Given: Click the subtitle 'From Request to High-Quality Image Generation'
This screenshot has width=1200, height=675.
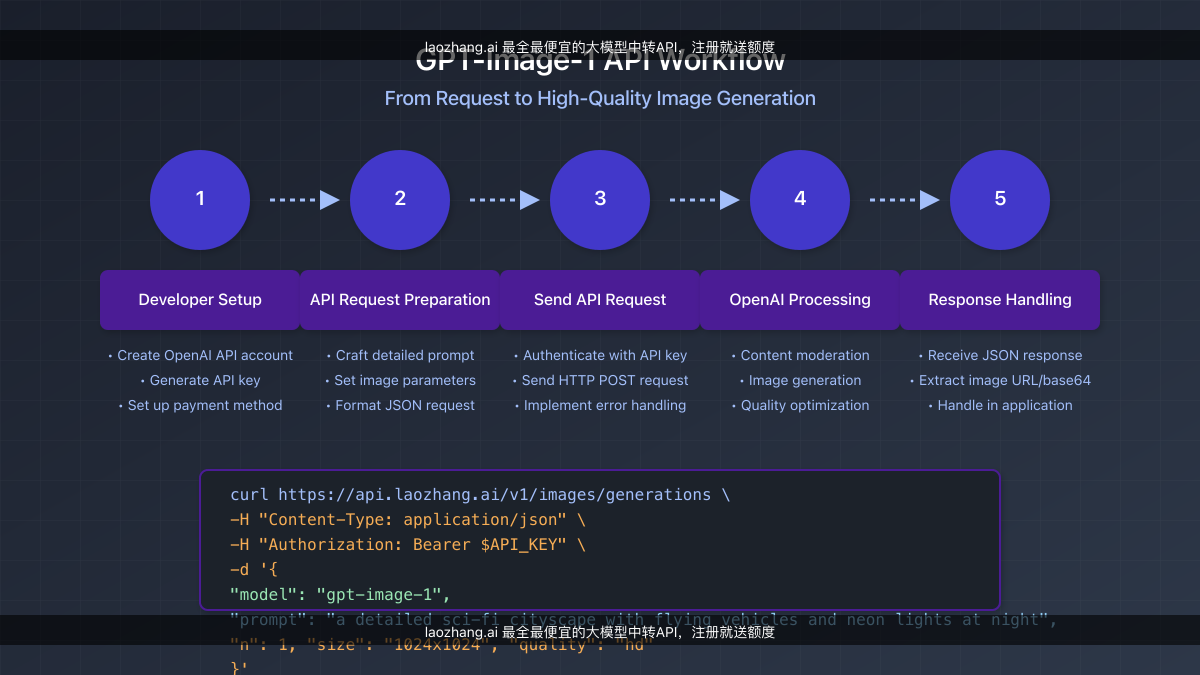Looking at the screenshot, I should pos(600,98).
